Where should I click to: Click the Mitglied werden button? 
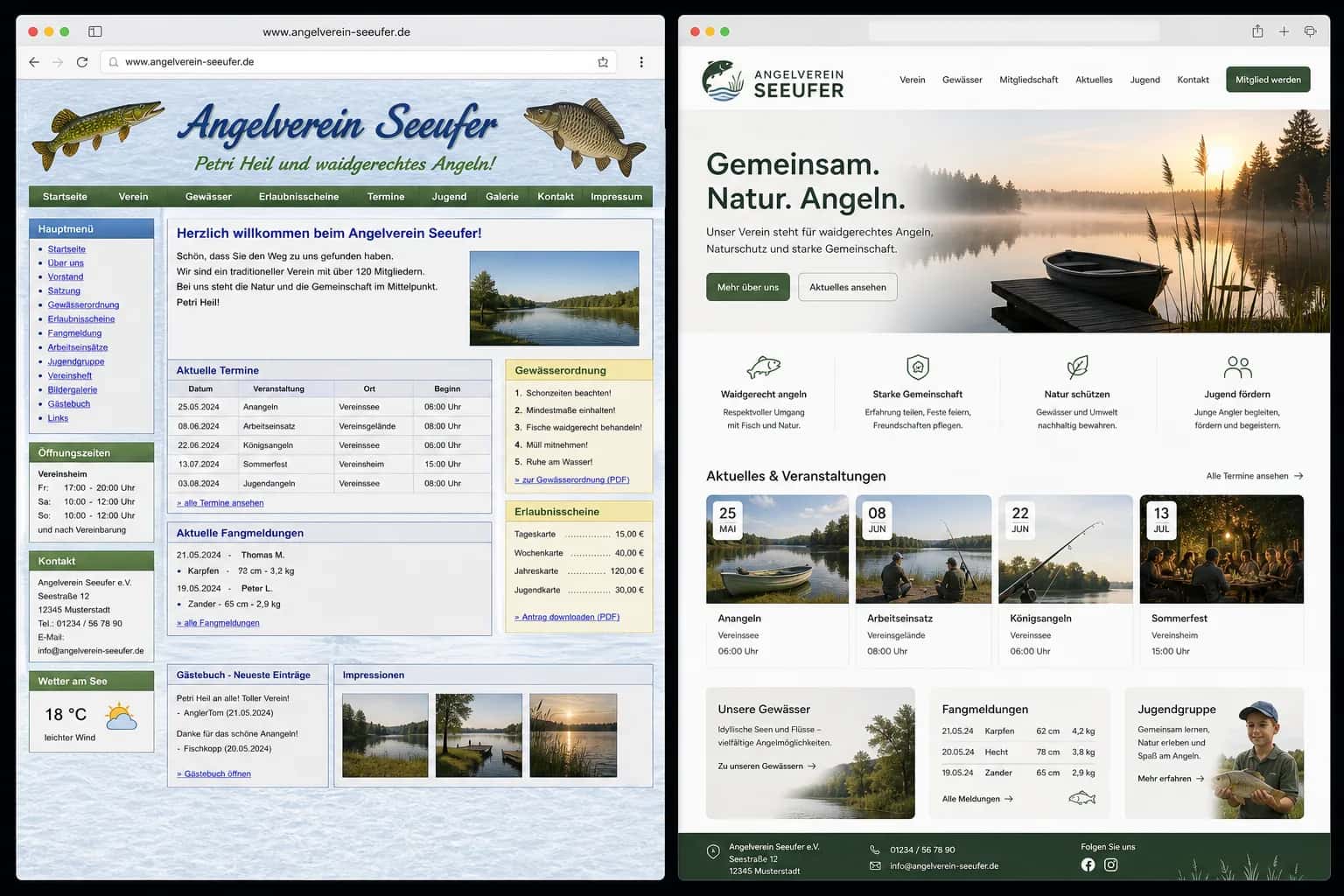pos(1268,80)
